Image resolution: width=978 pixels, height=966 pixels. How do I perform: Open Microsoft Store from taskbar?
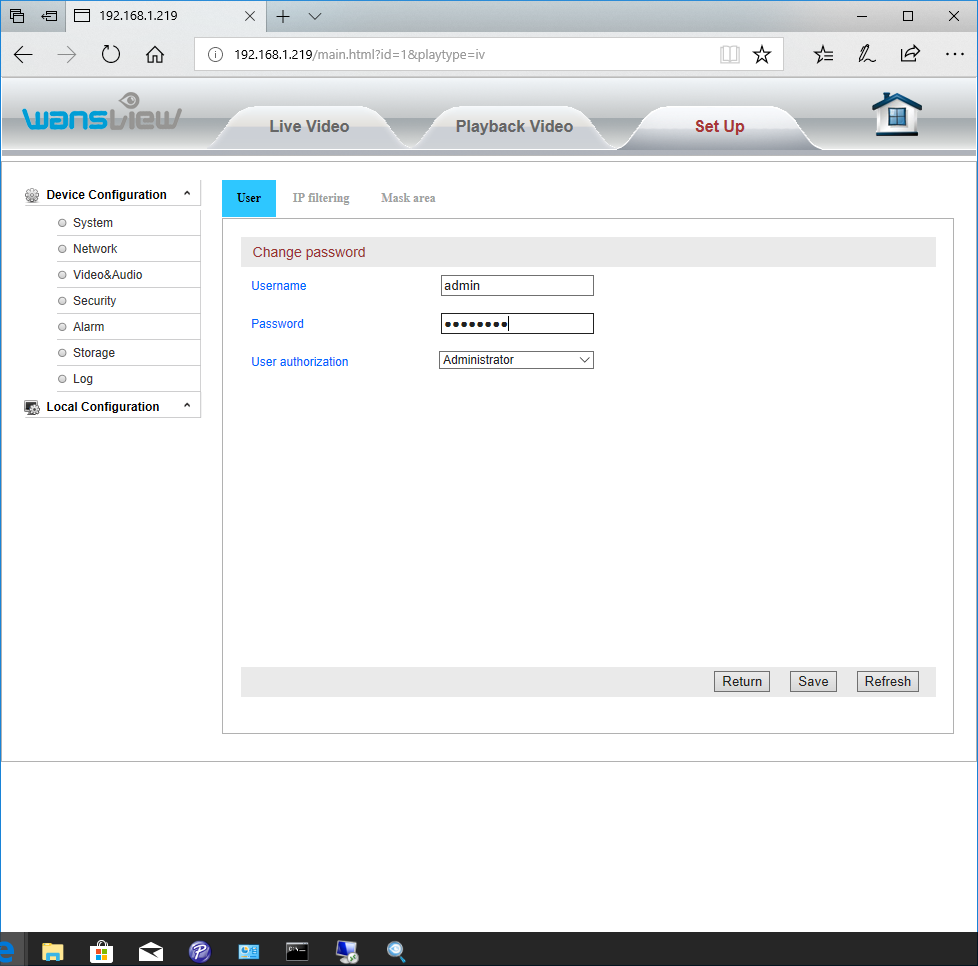[101, 952]
